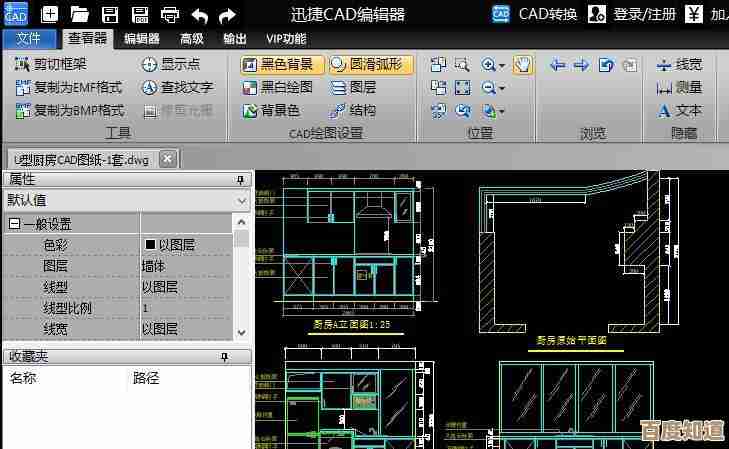Image resolution: width=729 pixels, height=449 pixels.
Task: Click the Save As icon
Action: click(140, 14)
